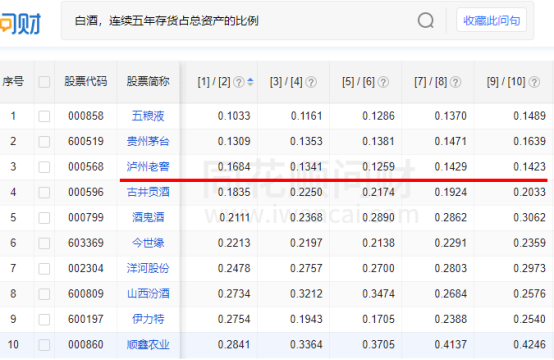Click value 0.4246 in 顺鑫农业 row
The height and width of the screenshot is (360, 554).
pyautogui.click(x=529, y=345)
